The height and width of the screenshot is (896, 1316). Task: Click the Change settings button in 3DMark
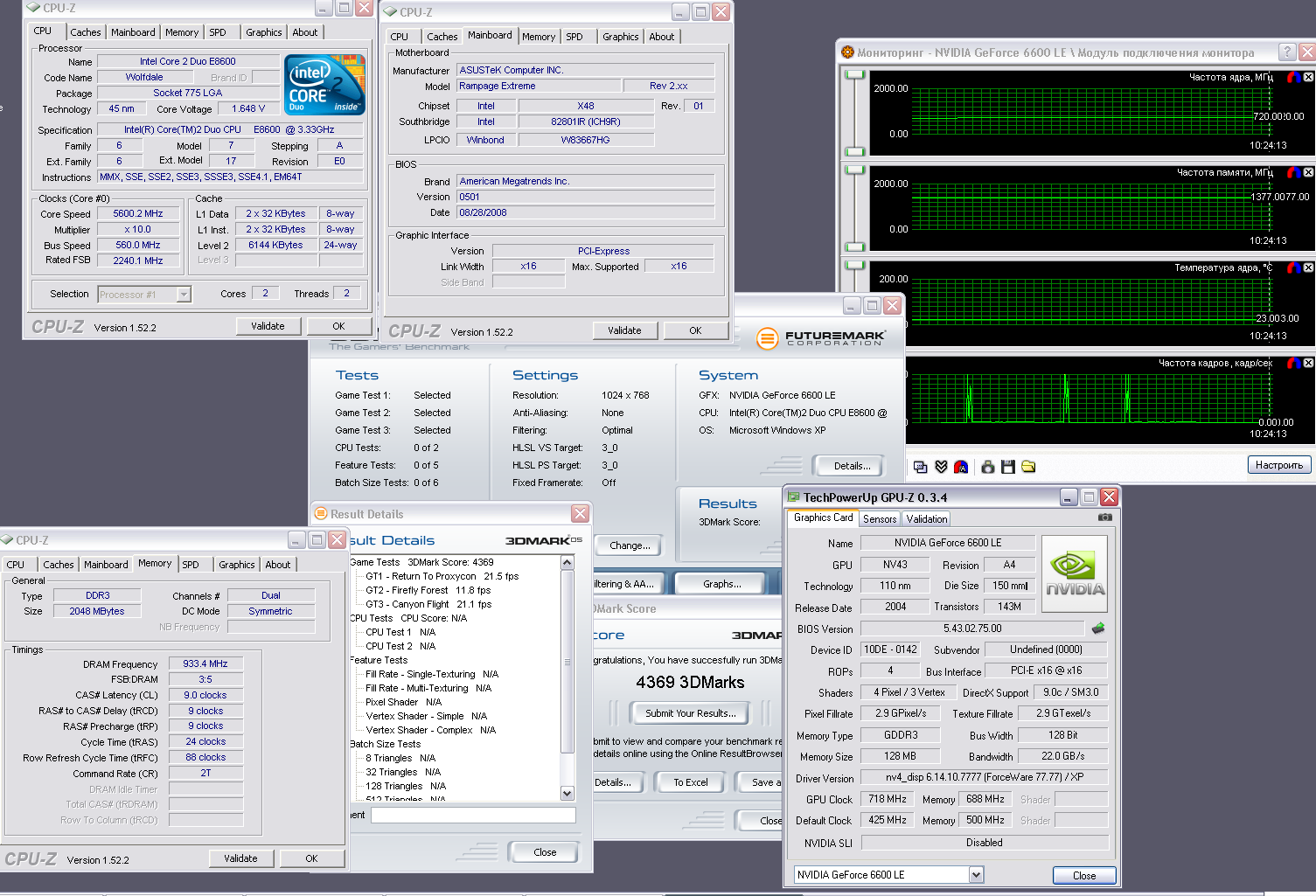[x=630, y=545]
